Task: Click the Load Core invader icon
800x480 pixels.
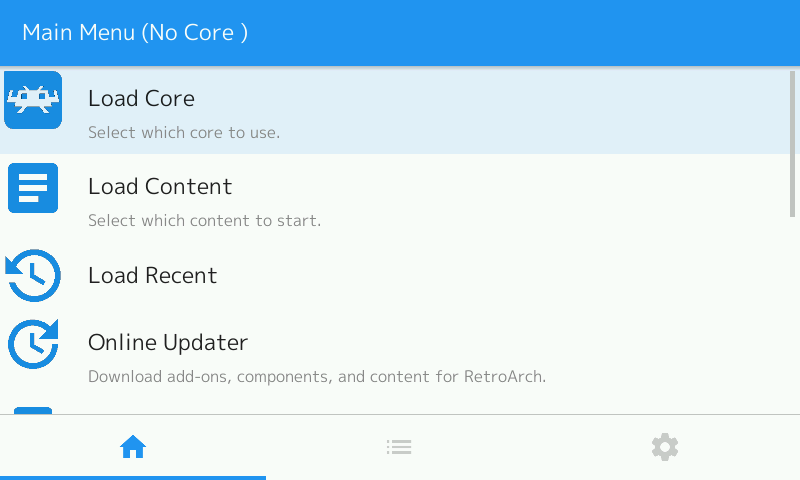Action: [x=33, y=100]
